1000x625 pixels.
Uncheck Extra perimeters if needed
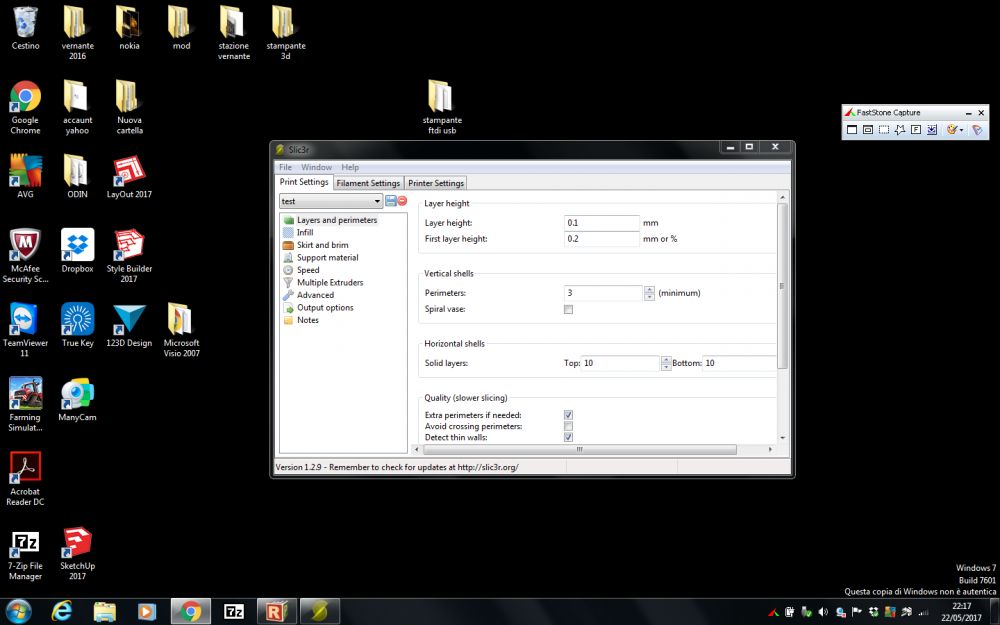pos(568,414)
